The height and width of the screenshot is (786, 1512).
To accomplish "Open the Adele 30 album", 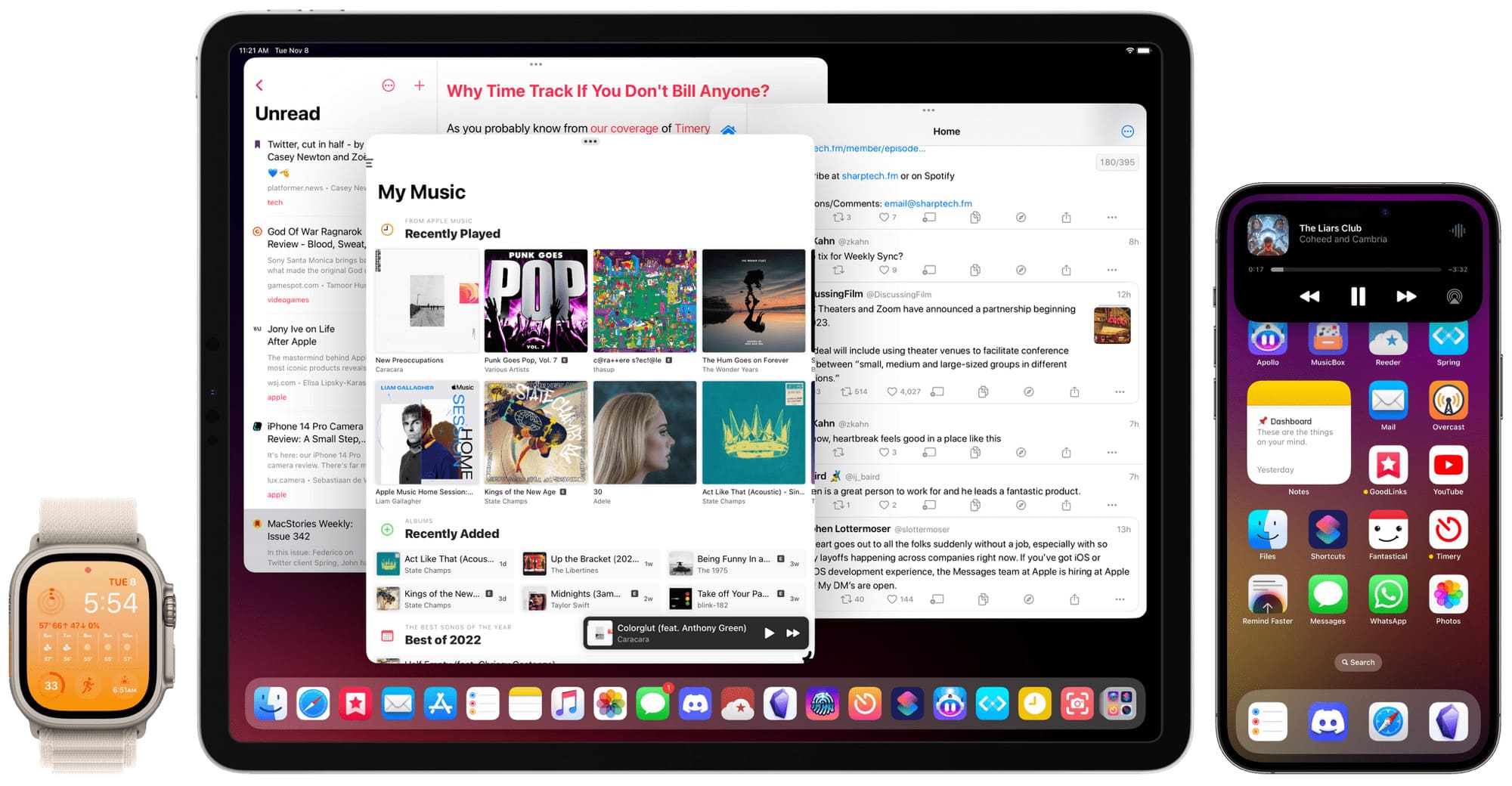I will tap(645, 432).
